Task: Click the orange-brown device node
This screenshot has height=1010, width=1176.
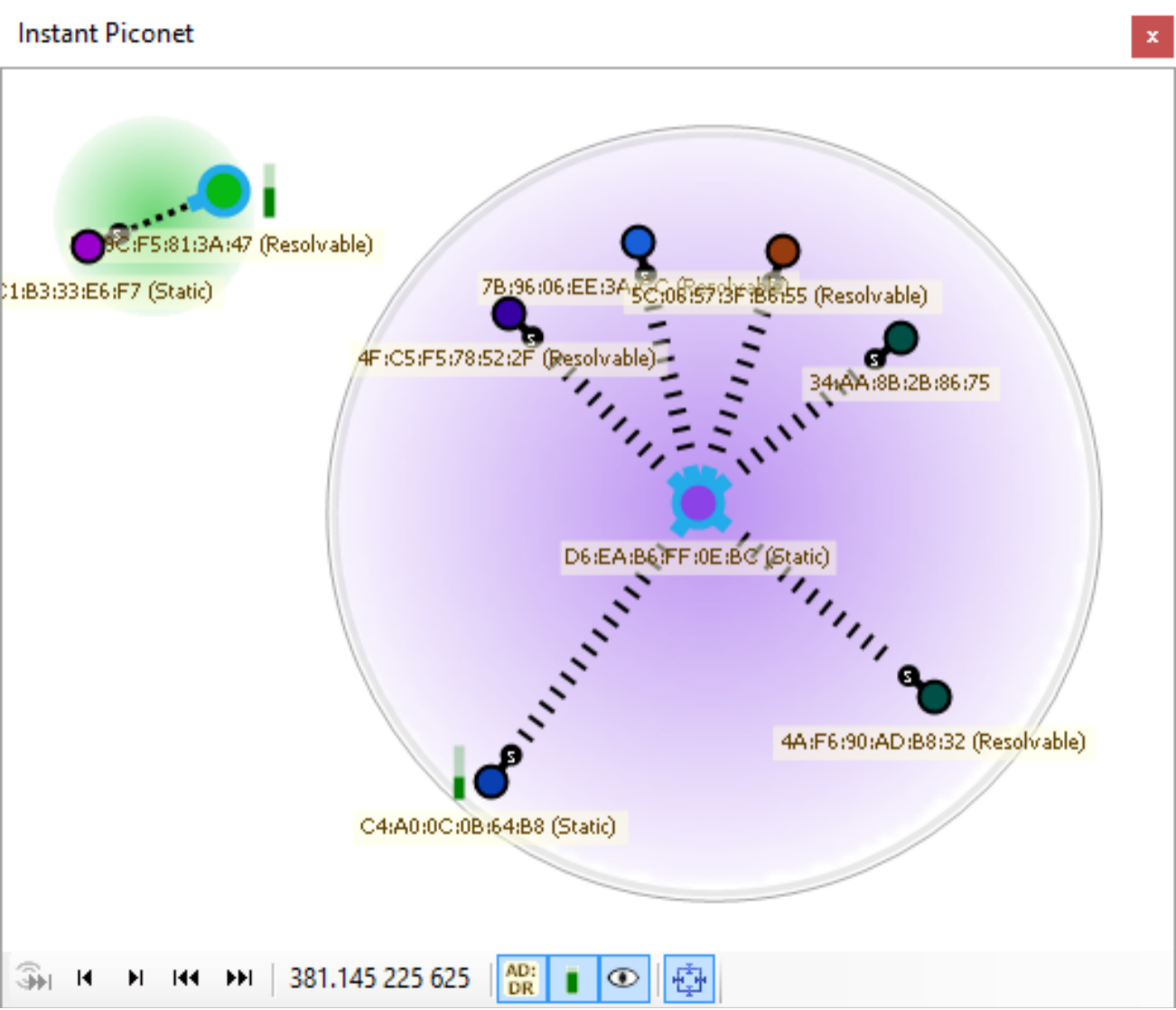Action: (782, 250)
